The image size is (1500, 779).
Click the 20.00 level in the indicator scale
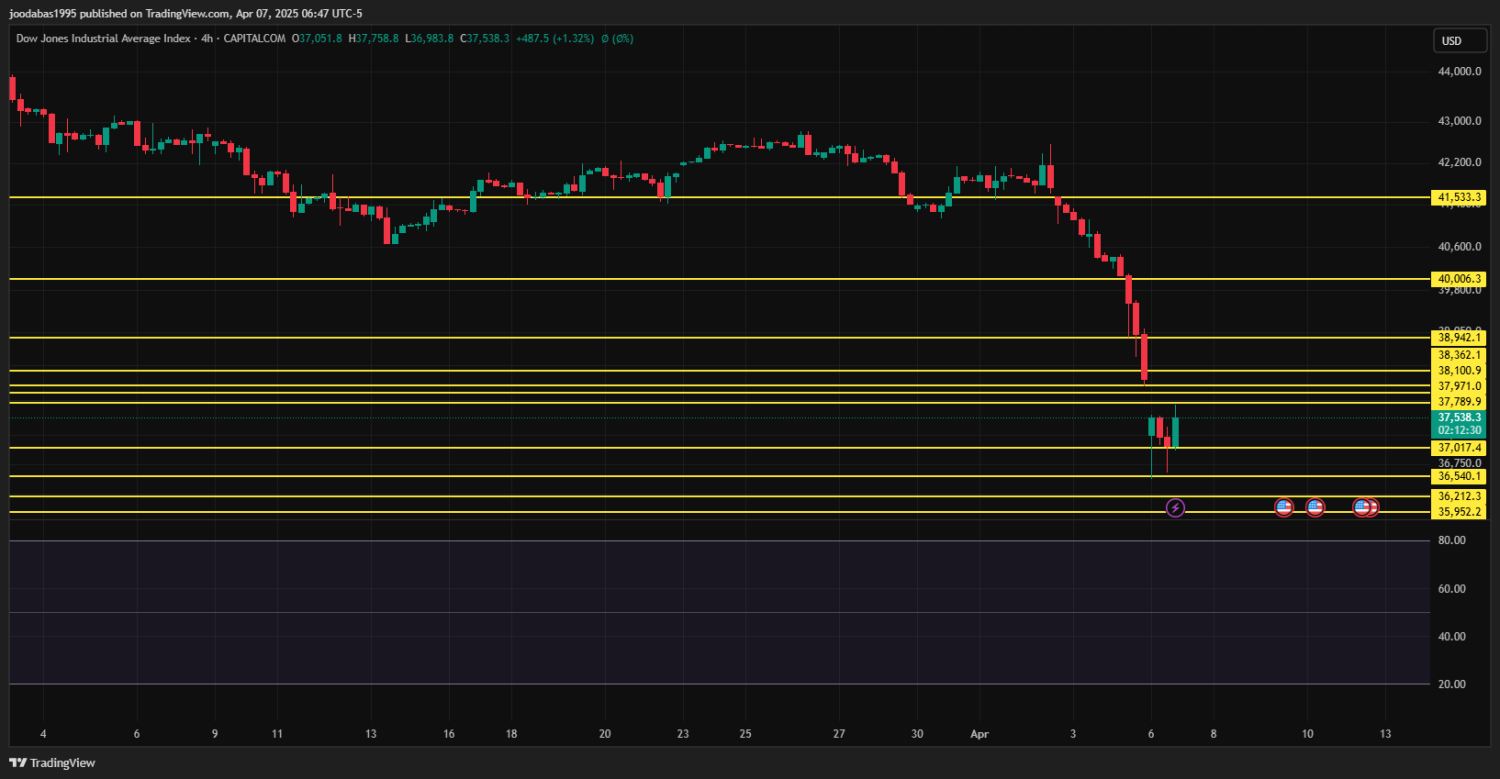click(x=1451, y=684)
